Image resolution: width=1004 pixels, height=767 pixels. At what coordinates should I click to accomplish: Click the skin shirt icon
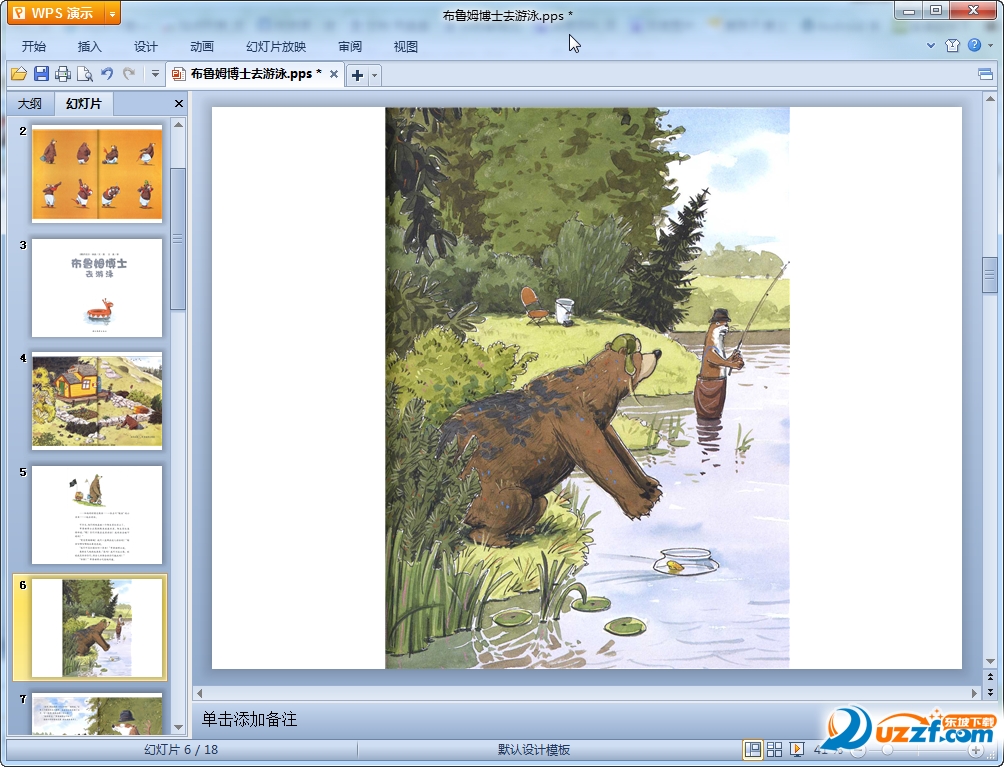pos(952,45)
